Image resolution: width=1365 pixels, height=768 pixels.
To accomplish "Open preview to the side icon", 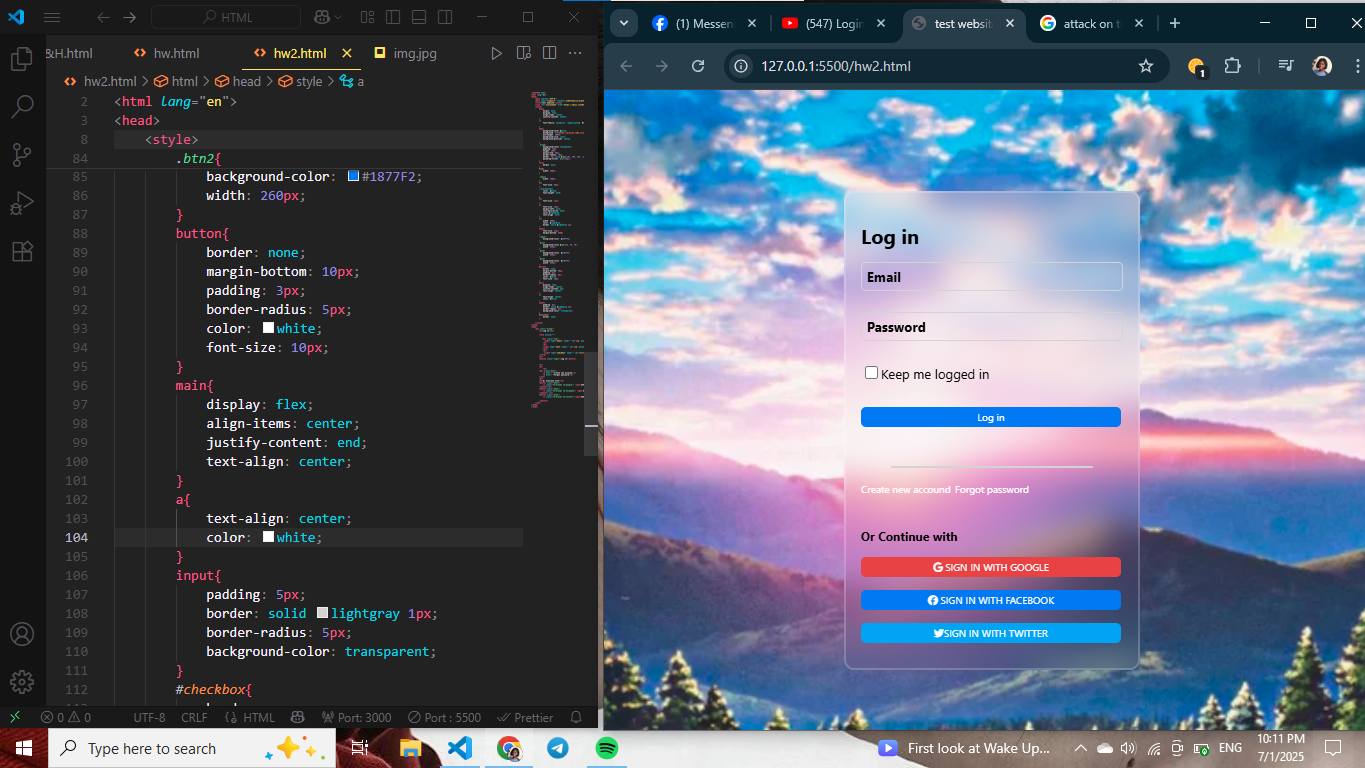I will 523,53.
